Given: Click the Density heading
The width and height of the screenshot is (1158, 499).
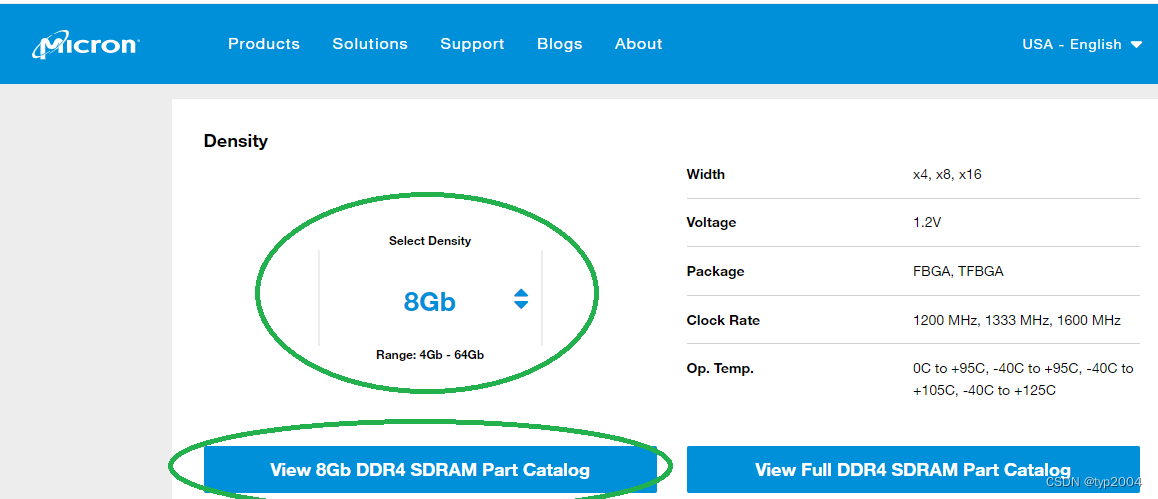Looking at the screenshot, I should click(x=236, y=141).
